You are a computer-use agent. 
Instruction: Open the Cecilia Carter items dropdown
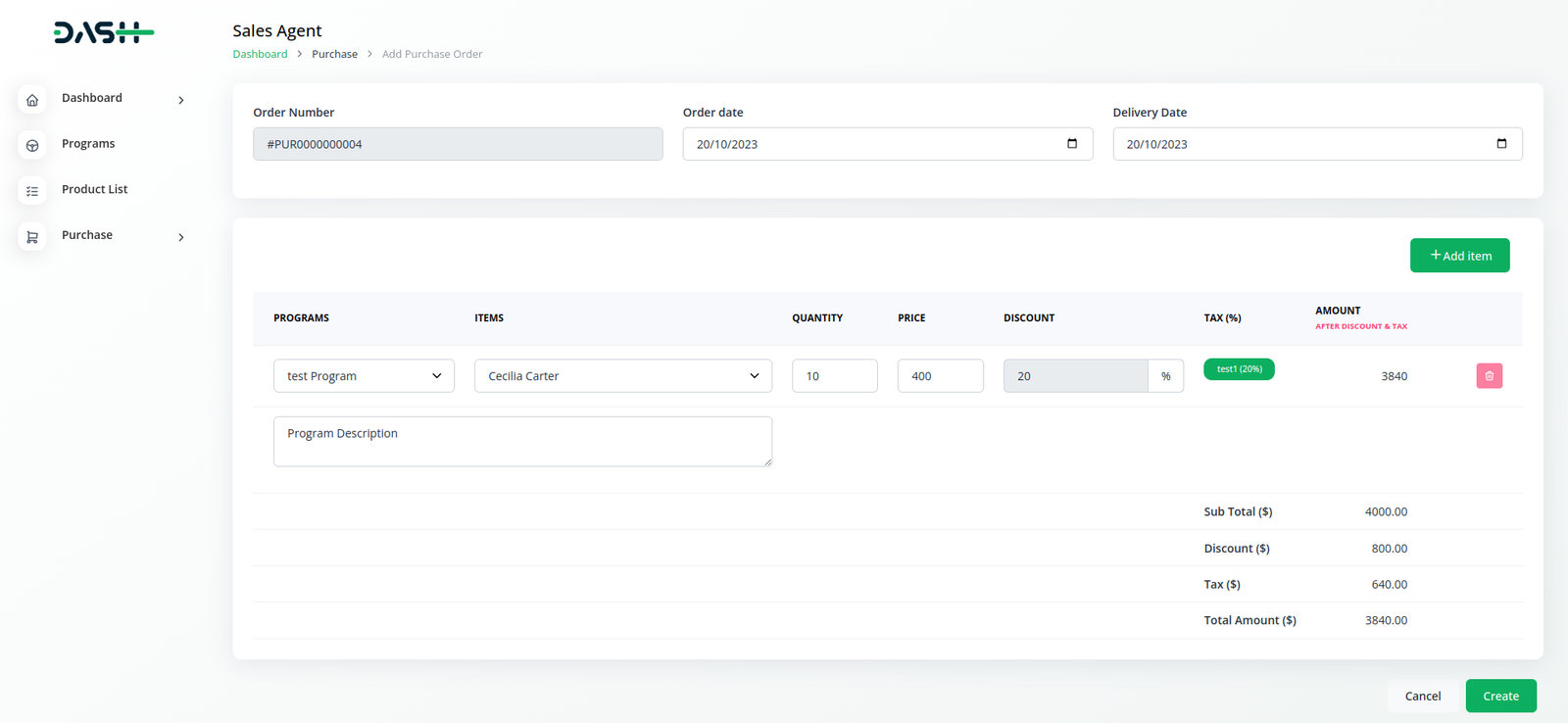tap(622, 376)
